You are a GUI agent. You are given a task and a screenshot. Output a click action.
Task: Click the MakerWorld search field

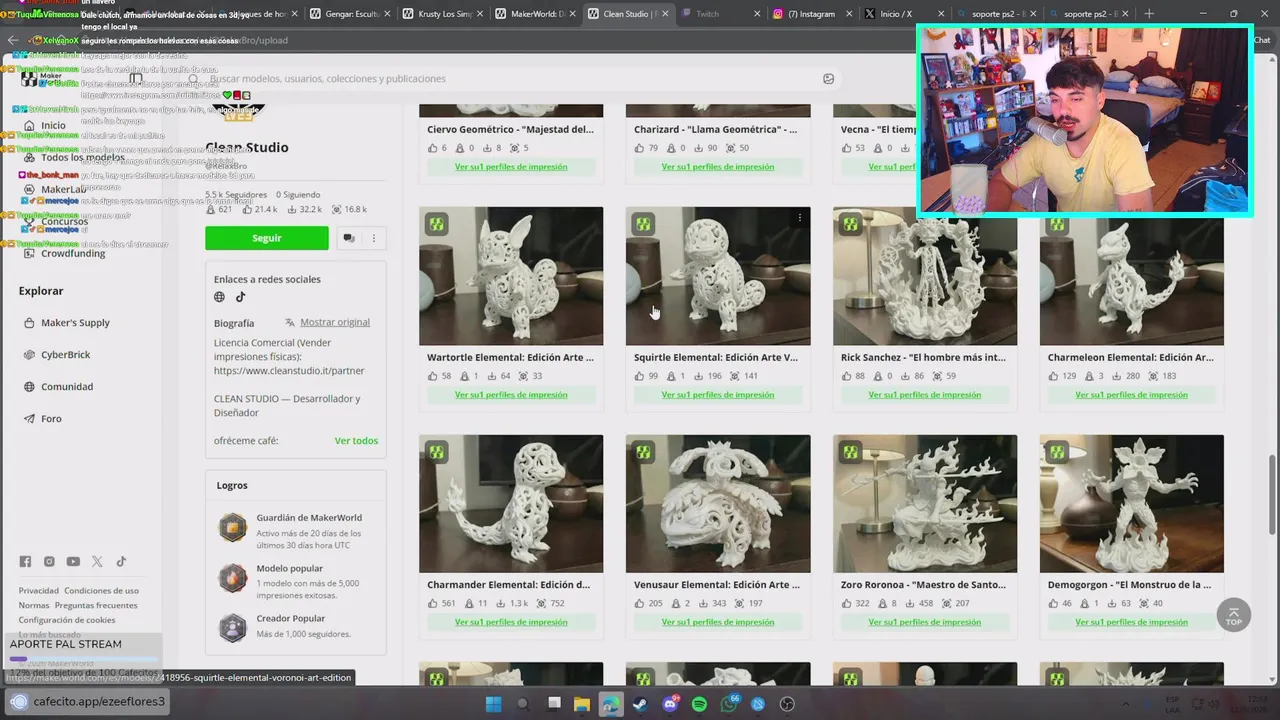click(510, 79)
